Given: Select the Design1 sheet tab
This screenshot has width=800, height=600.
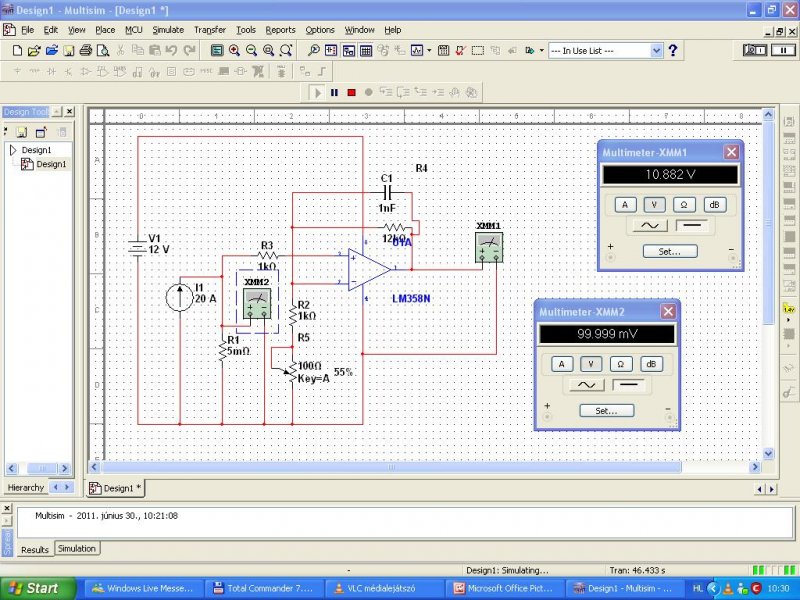Looking at the screenshot, I should coord(116,488).
